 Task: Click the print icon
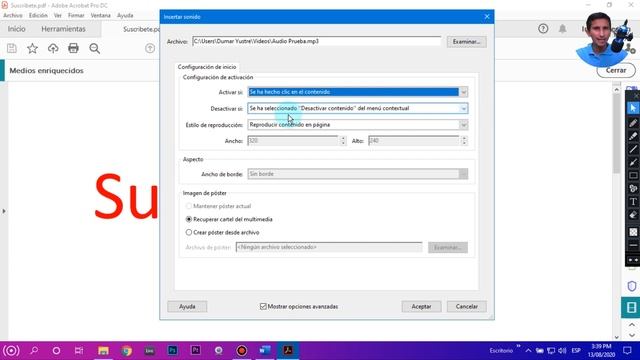pos(73,48)
